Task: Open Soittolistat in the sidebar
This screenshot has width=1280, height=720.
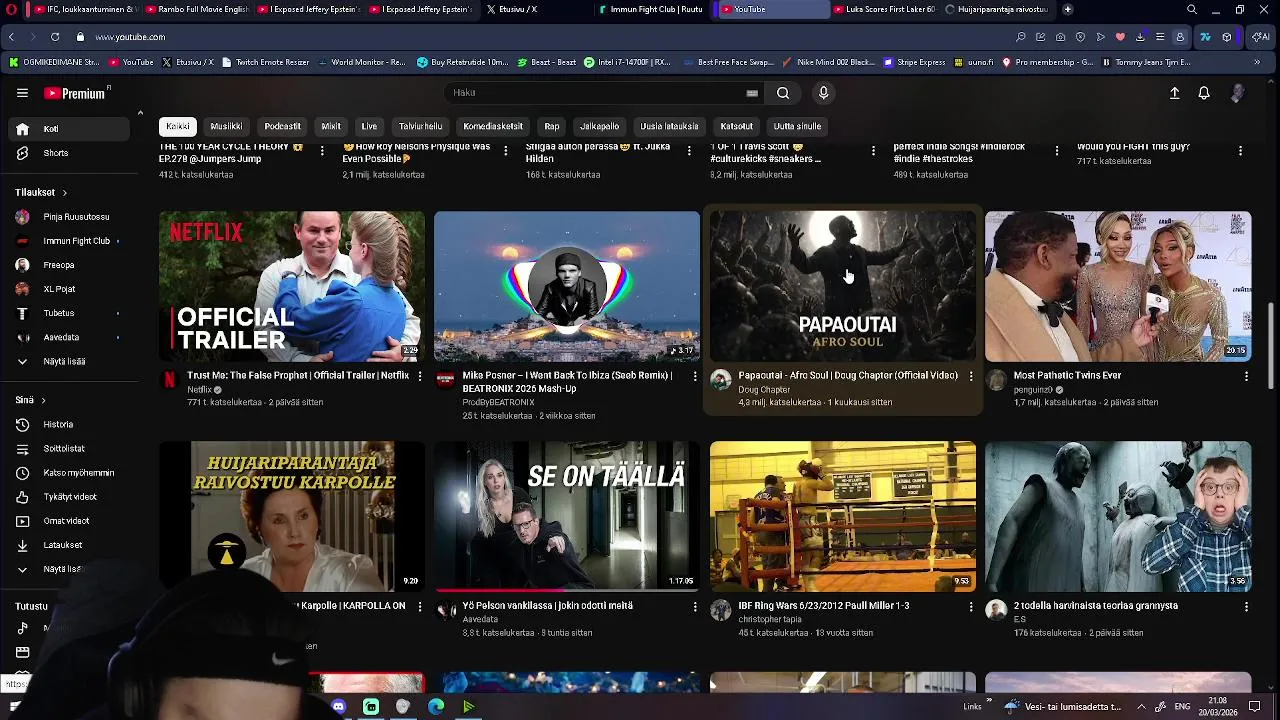Action: pyautogui.click(x=65, y=449)
